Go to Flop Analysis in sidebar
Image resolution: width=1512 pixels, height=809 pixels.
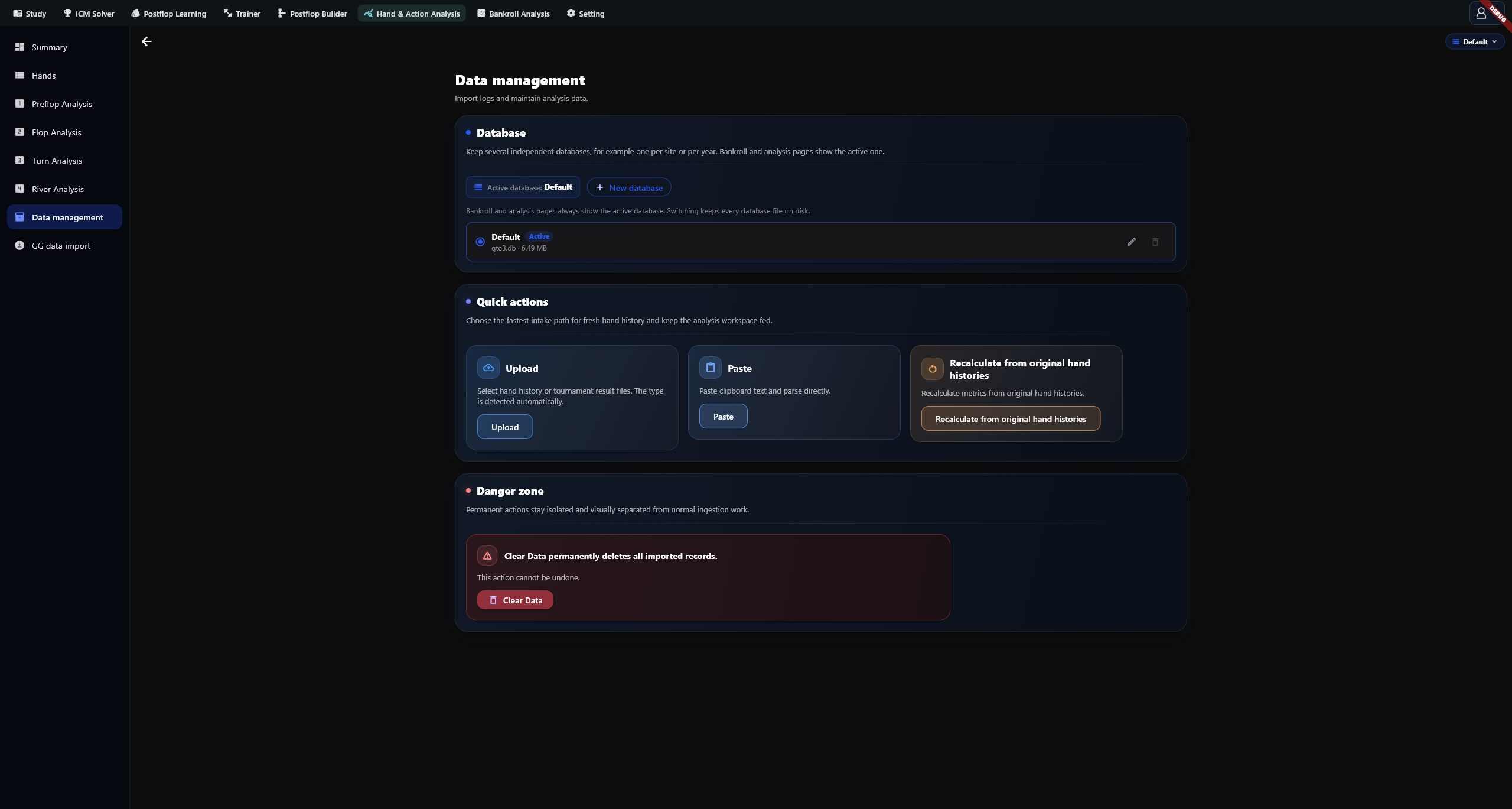point(65,132)
